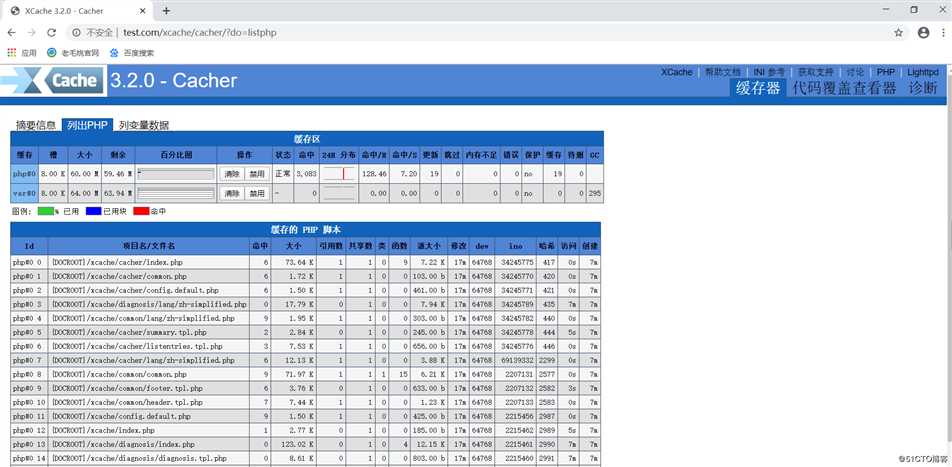Click the /xcache/cacher/summary.tpl.php file name
Viewport: 952px width, 467px height.
[x=129, y=332]
